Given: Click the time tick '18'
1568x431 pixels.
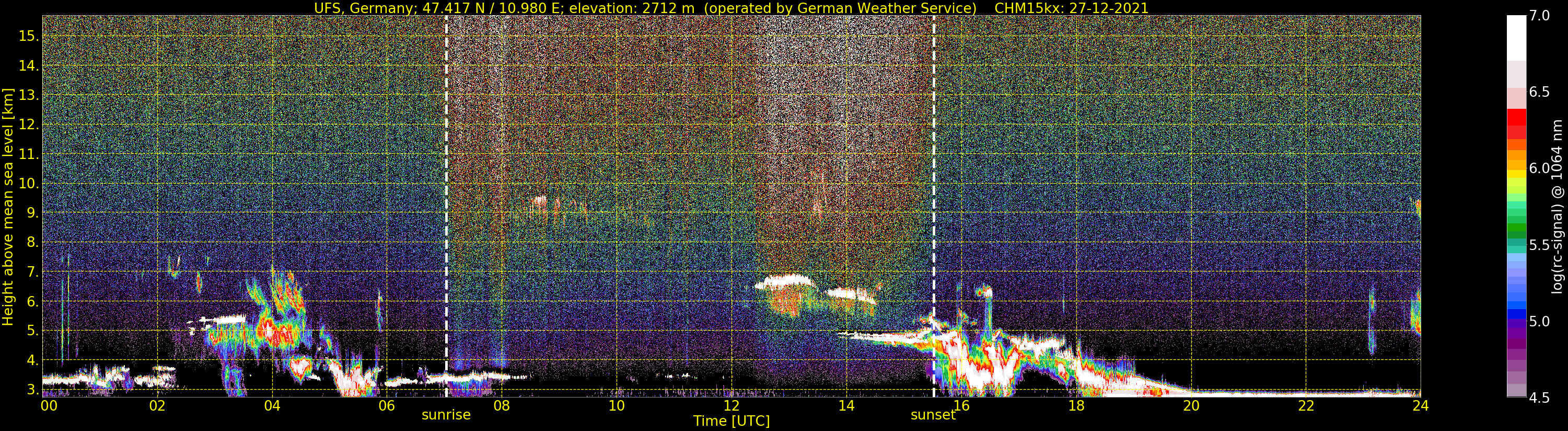Looking at the screenshot, I should (1076, 405).
